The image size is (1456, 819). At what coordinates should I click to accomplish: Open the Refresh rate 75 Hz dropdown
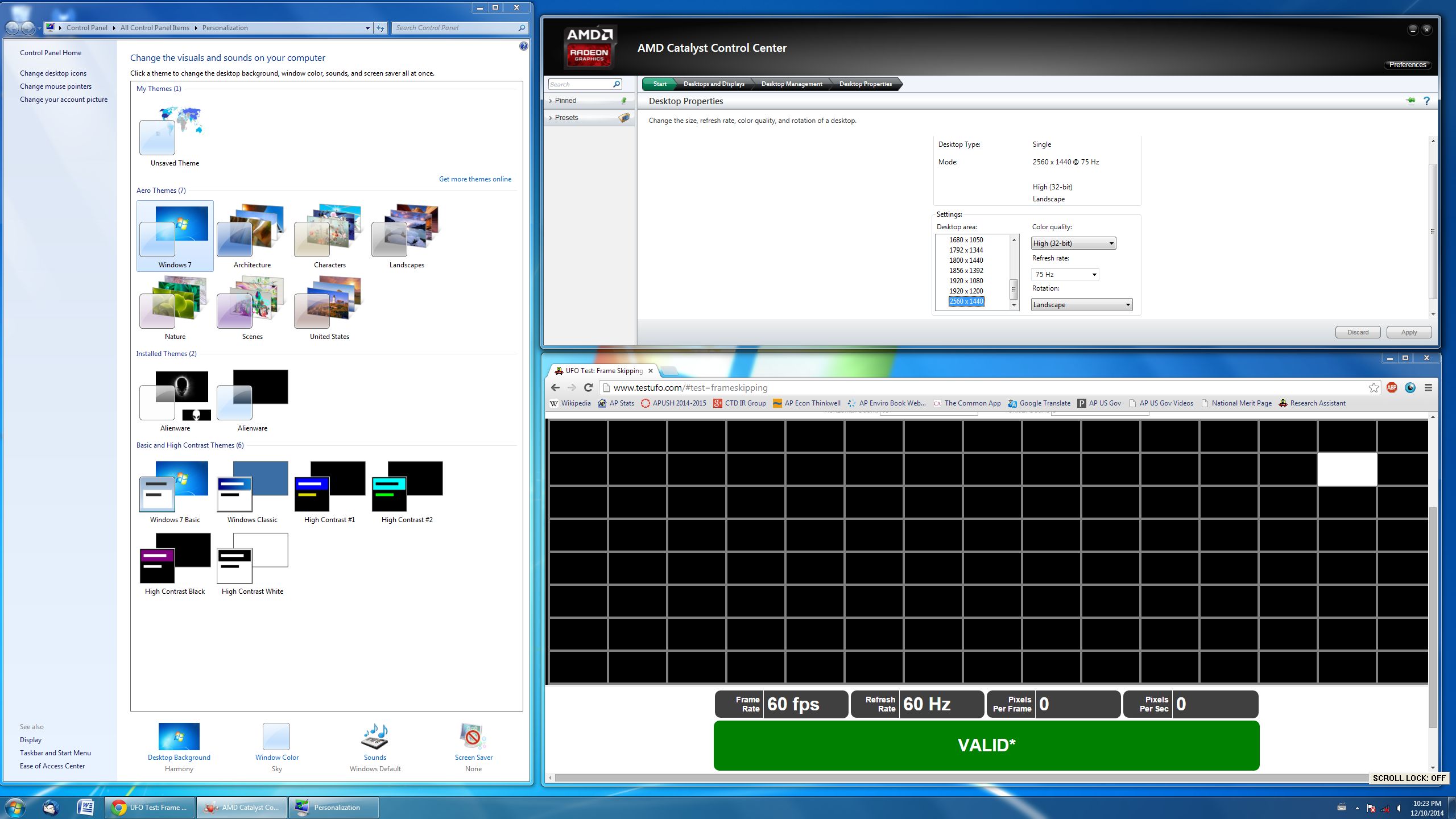1065,275
